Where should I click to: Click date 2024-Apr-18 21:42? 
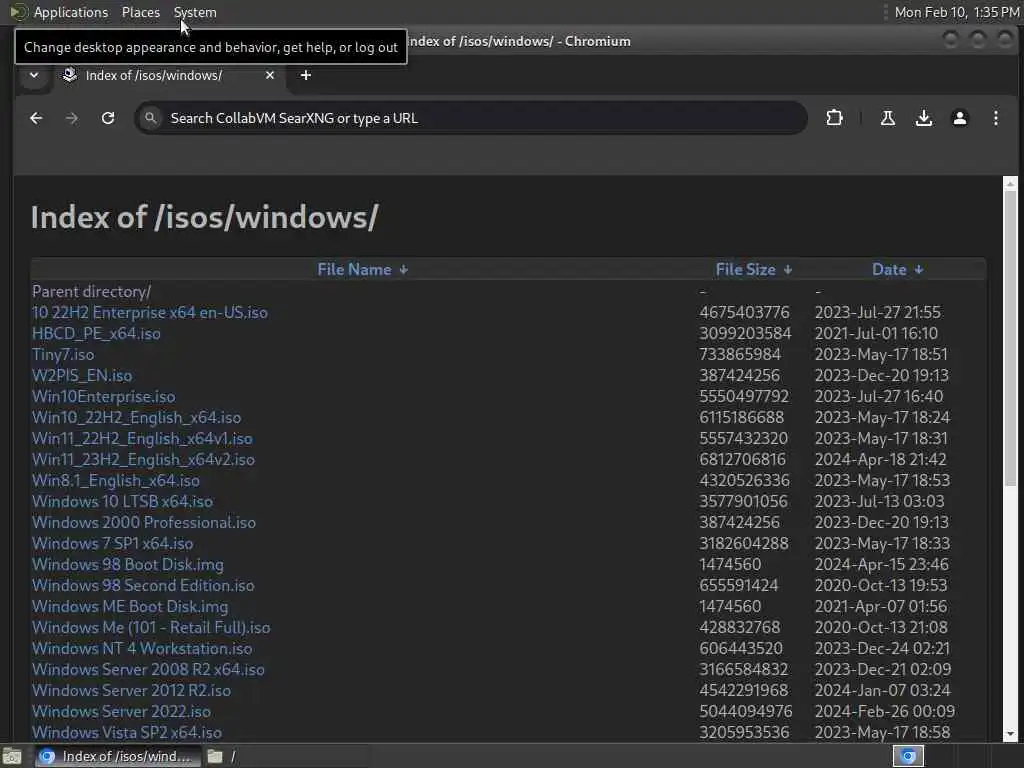(880, 459)
